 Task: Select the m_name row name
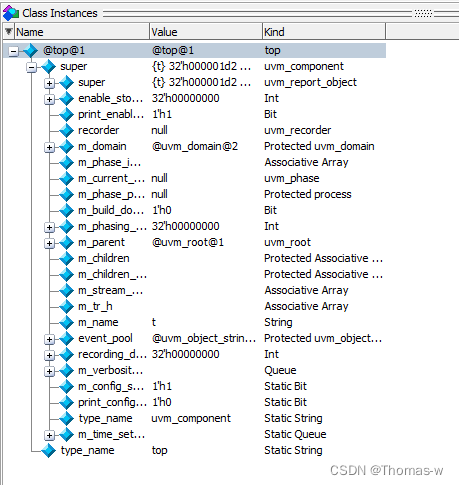98,322
